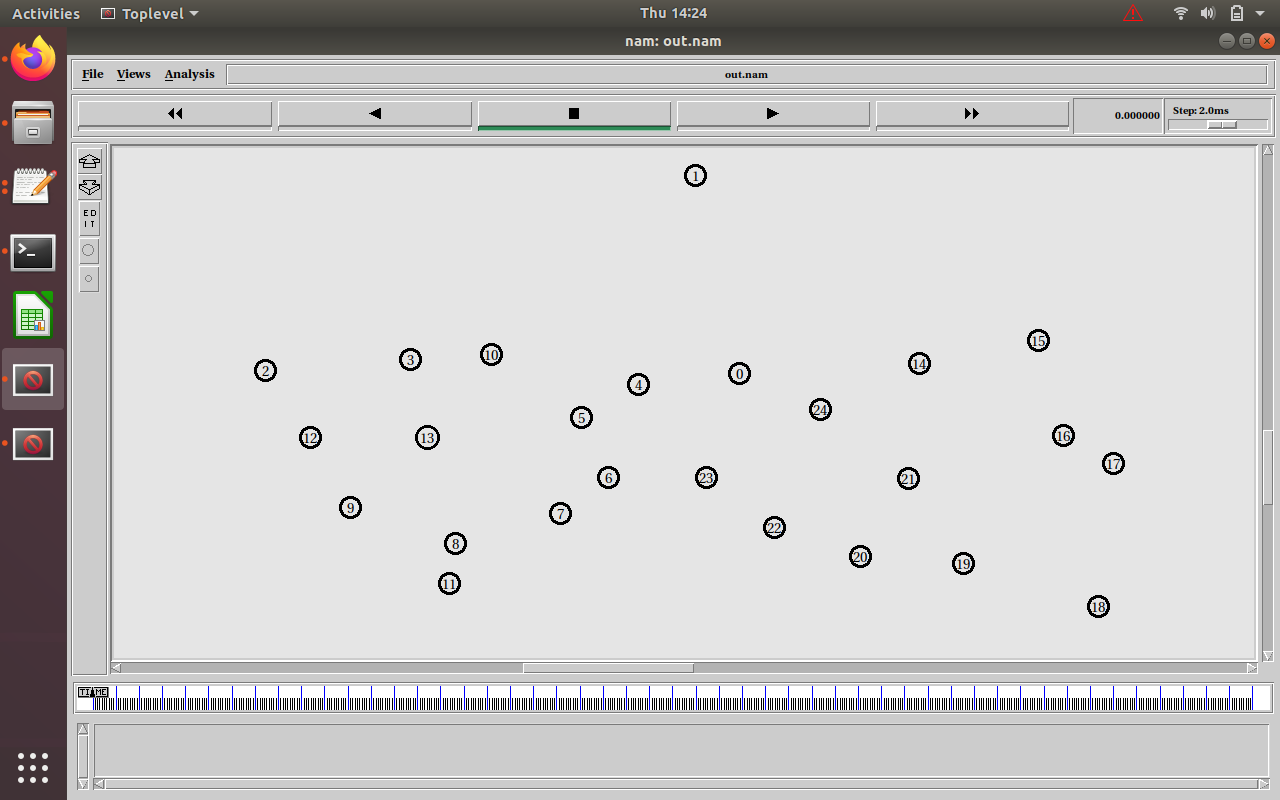Select the larger circle tool button
This screenshot has height=800, width=1280.
(89, 251)
